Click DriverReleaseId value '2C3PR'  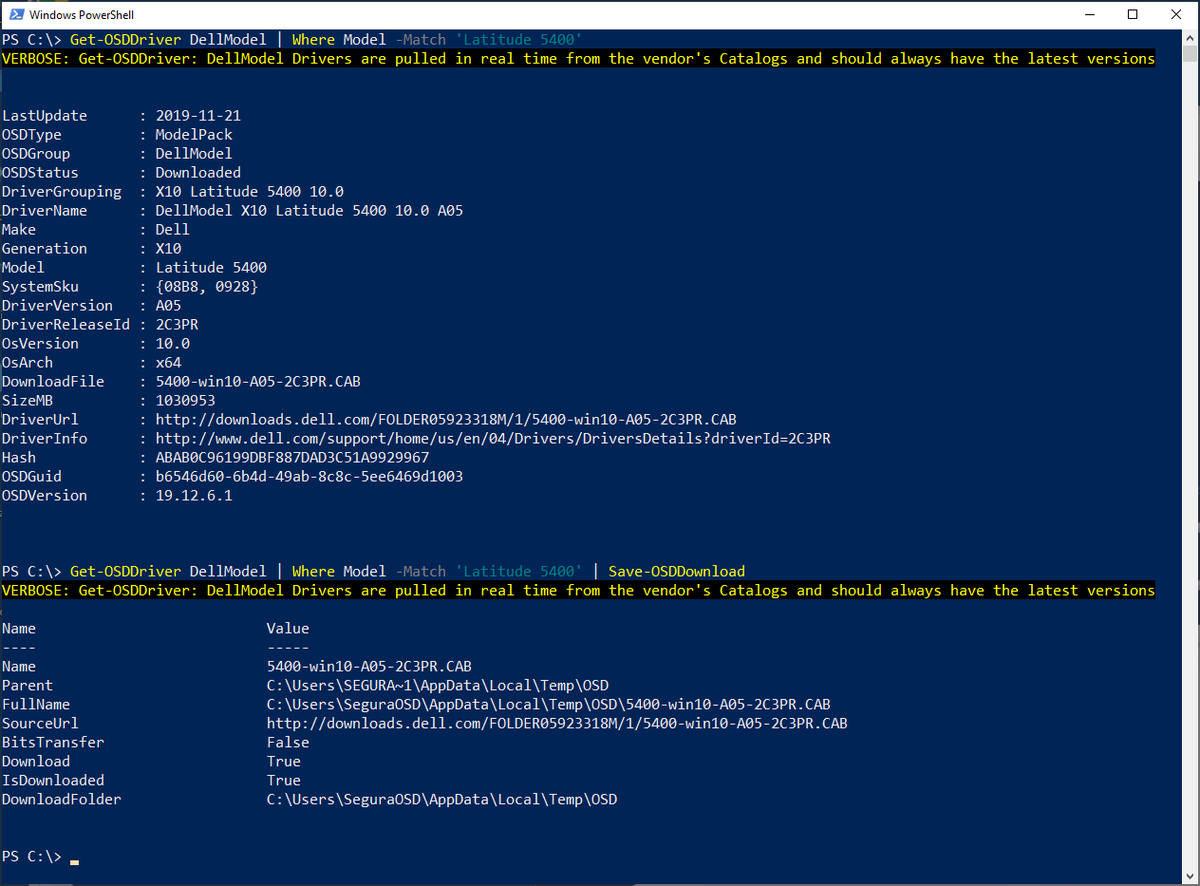177,324
